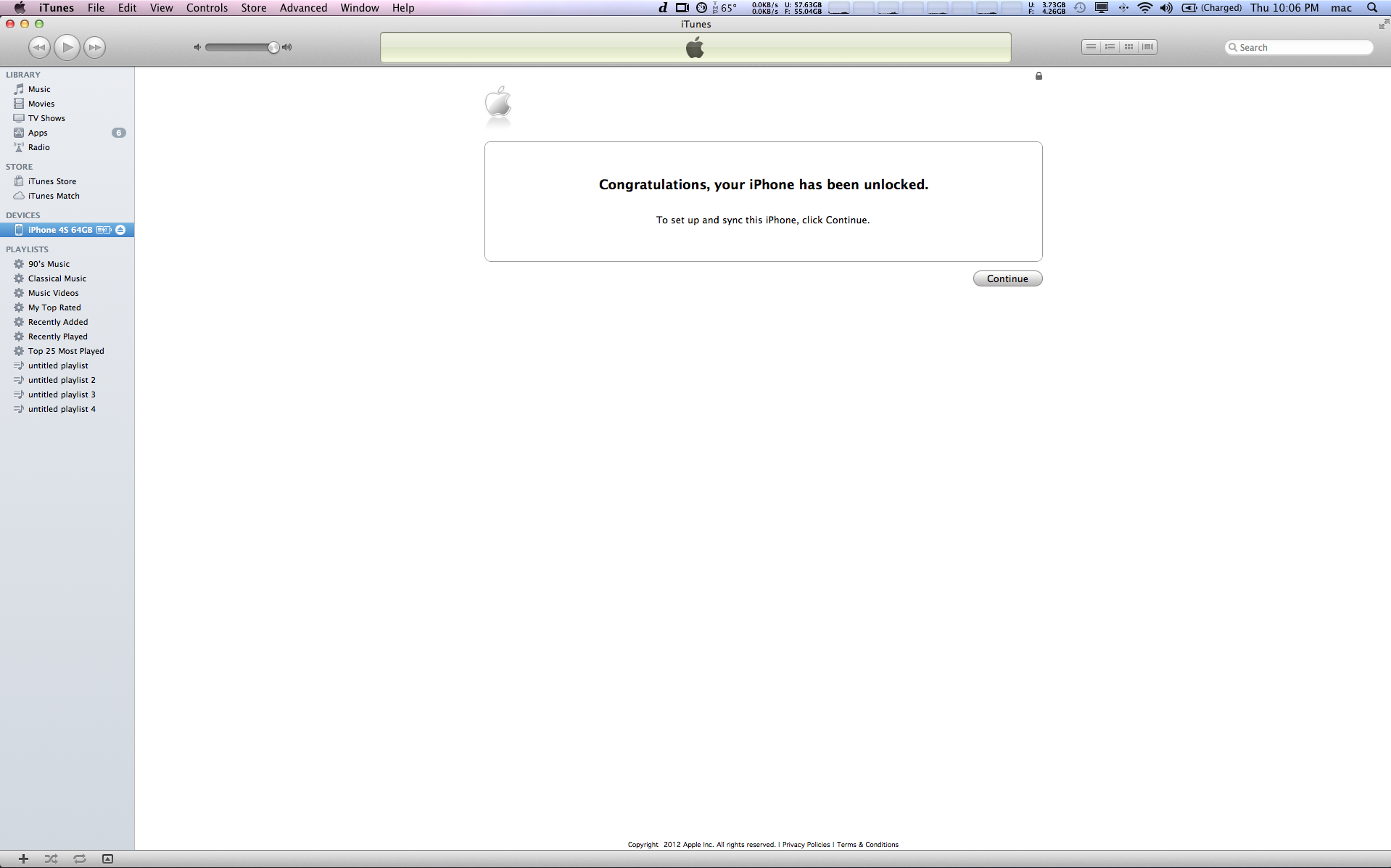Switch to song list view
The height and width of the screenshot is (868, 1391).
[x=1091, y=47]
